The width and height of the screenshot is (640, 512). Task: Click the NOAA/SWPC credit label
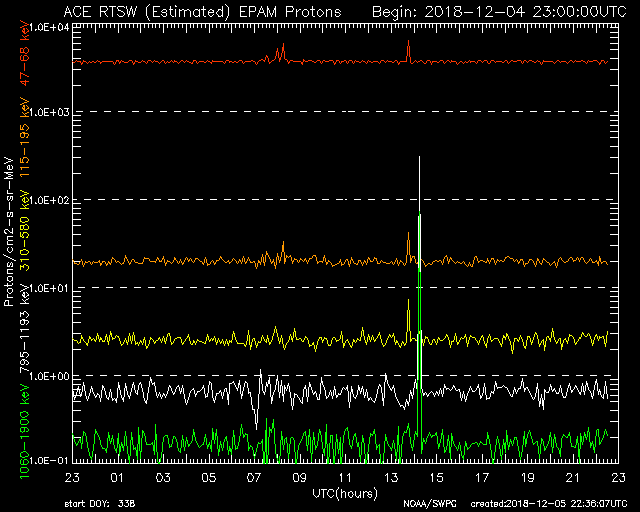428,503
